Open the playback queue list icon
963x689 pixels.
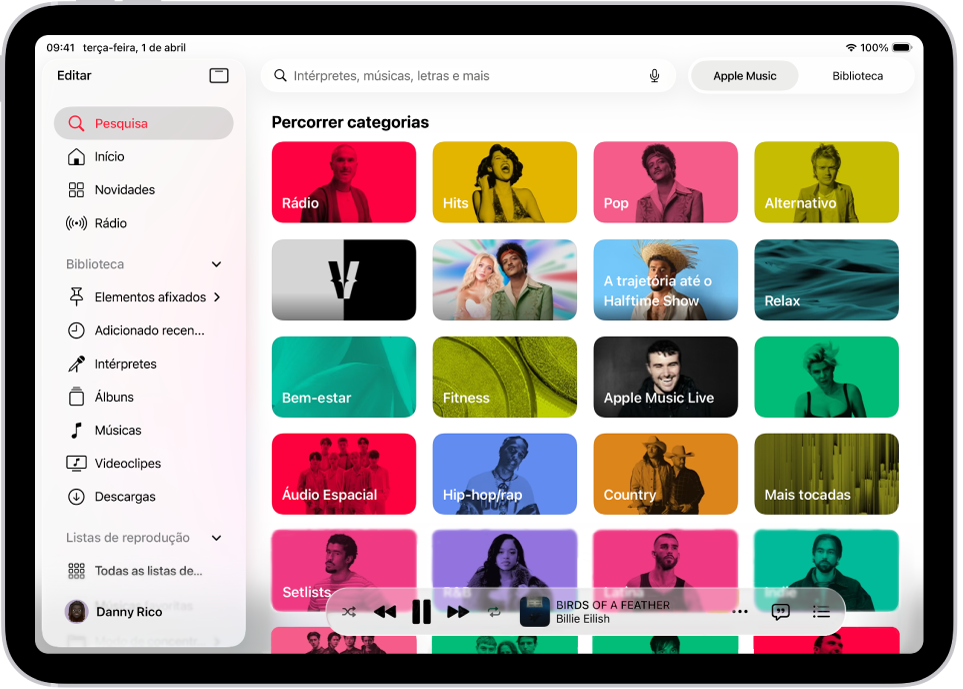tap(821, 612)
